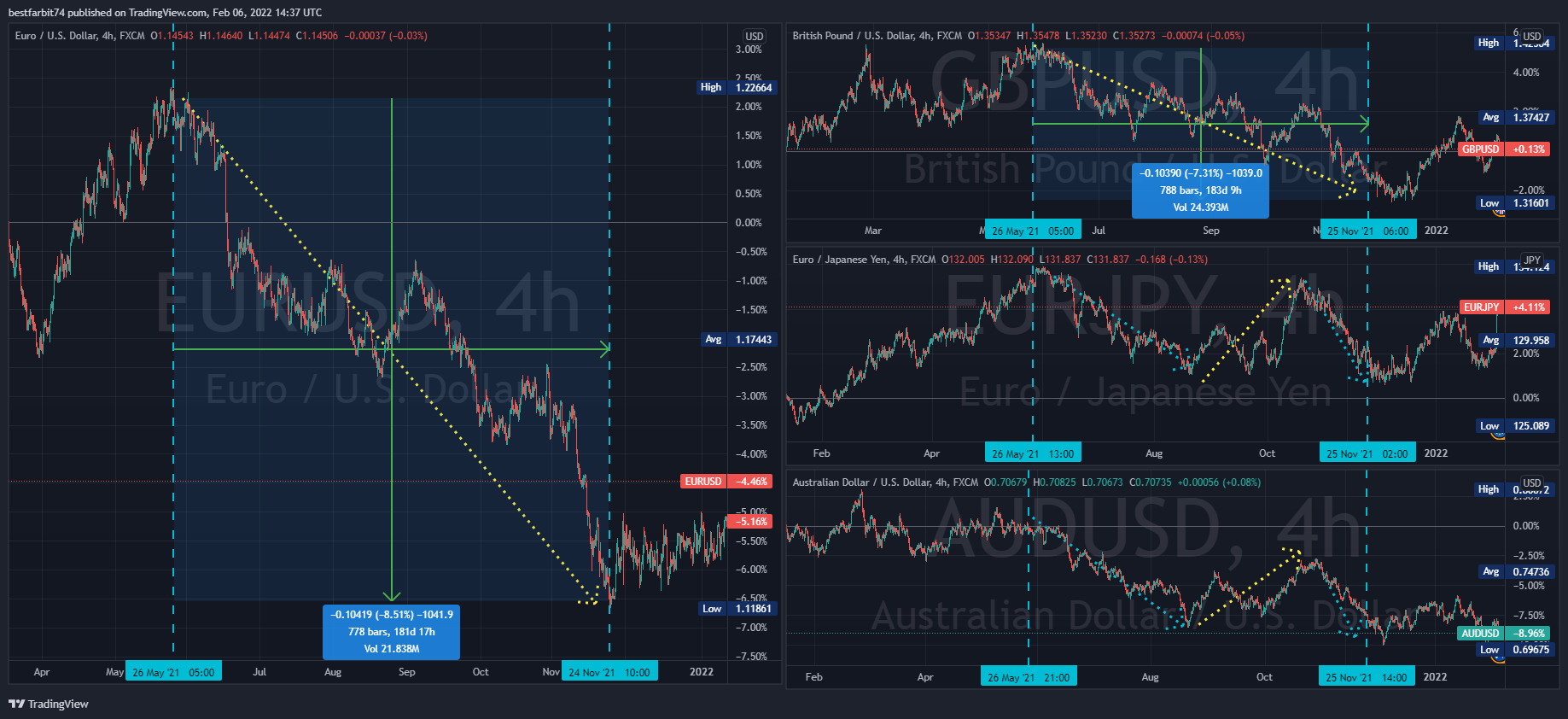Open the USD currency selector on GBP/USD chart
Screen dimensions: 1568x719
(x=1532, y=37)
